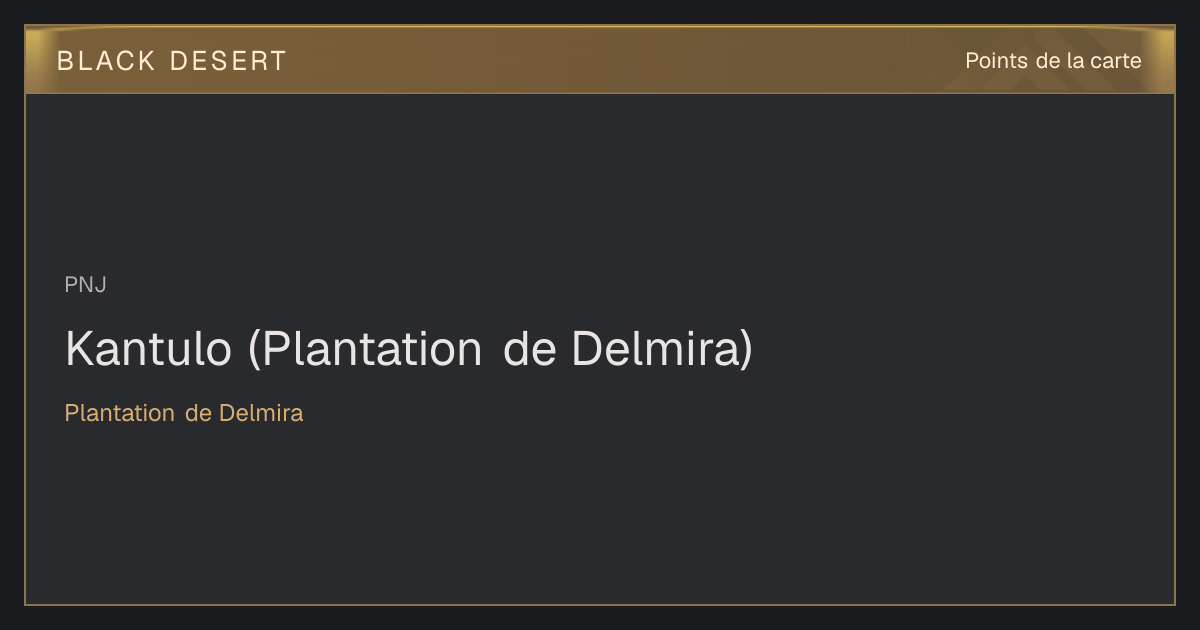Click Delmira) at the end of the title

(662, 349)
